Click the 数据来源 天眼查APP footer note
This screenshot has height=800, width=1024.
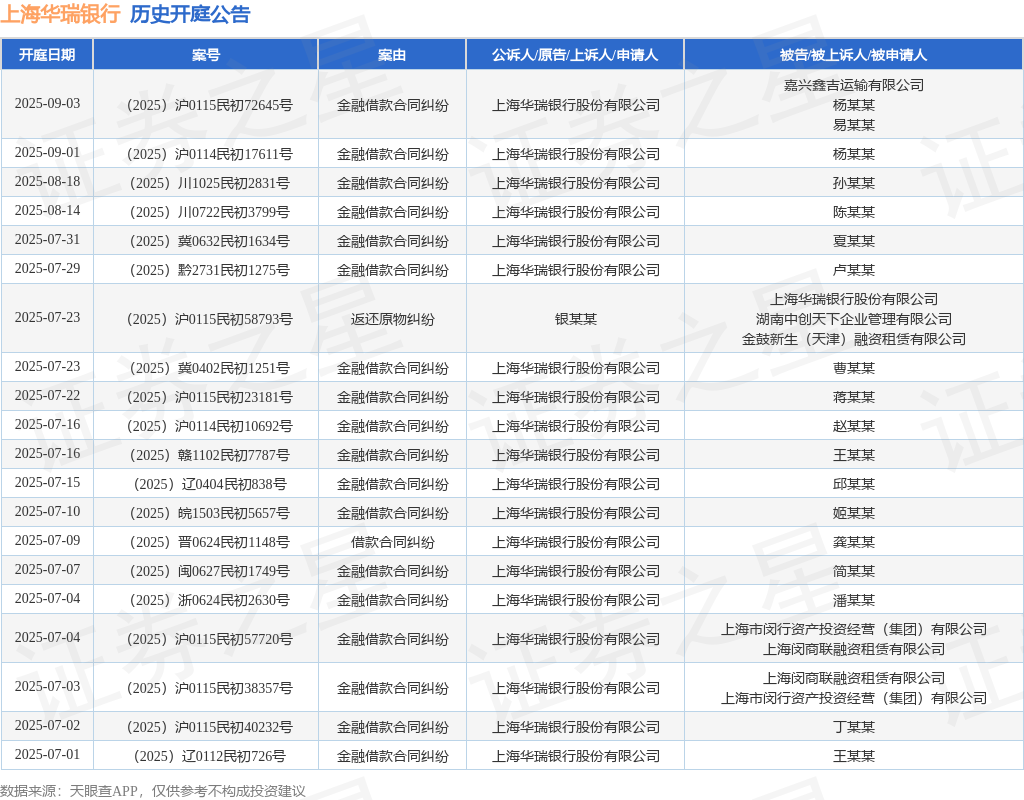(x=153, y=791)
